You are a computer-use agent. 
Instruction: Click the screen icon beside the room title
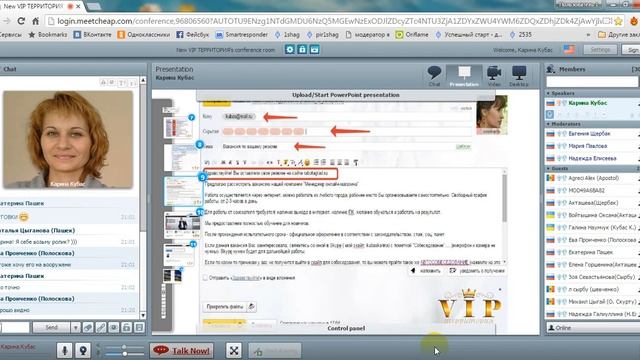314,49
